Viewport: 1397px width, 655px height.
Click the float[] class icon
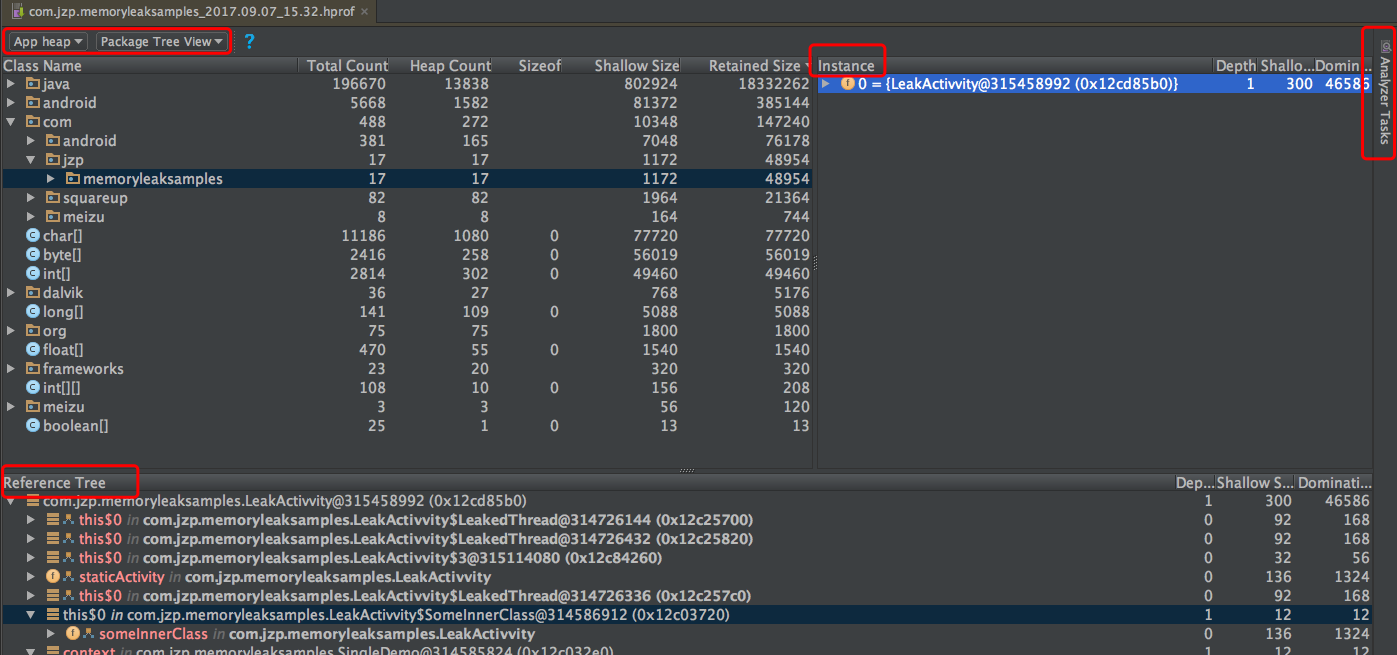tap(32, 350)
